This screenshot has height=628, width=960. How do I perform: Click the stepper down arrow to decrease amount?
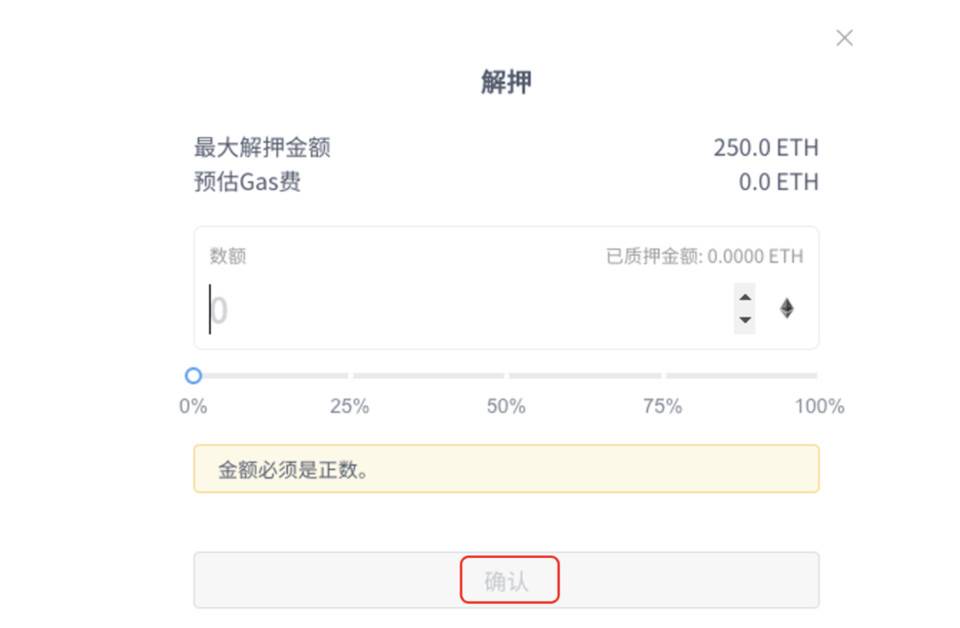744,320
